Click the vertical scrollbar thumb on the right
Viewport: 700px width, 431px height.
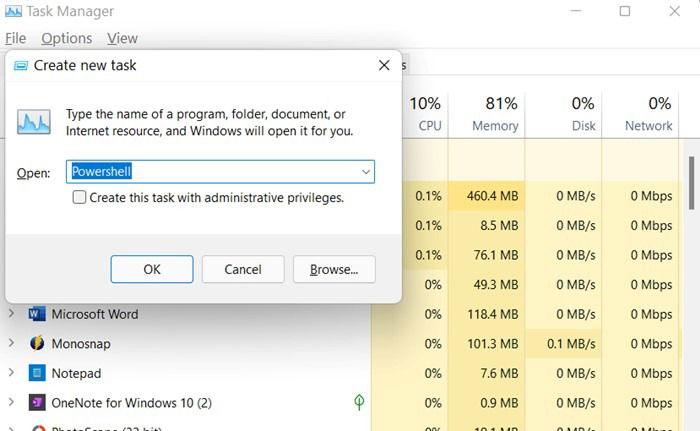[x=692, y=183]
